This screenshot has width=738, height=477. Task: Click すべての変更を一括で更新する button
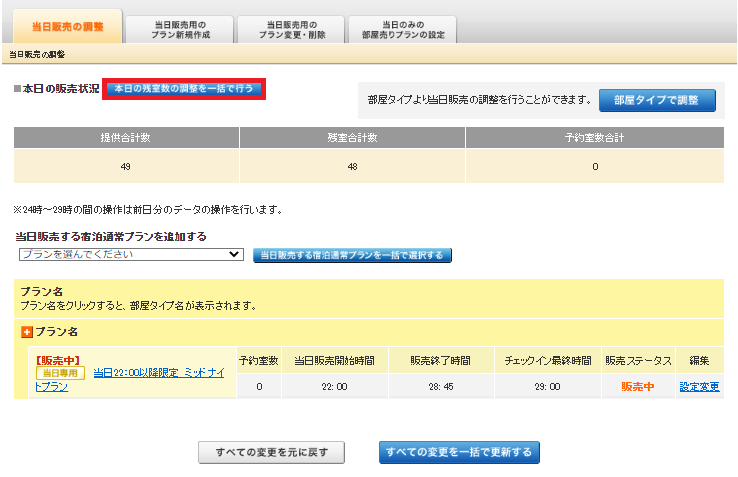[460, 452]
